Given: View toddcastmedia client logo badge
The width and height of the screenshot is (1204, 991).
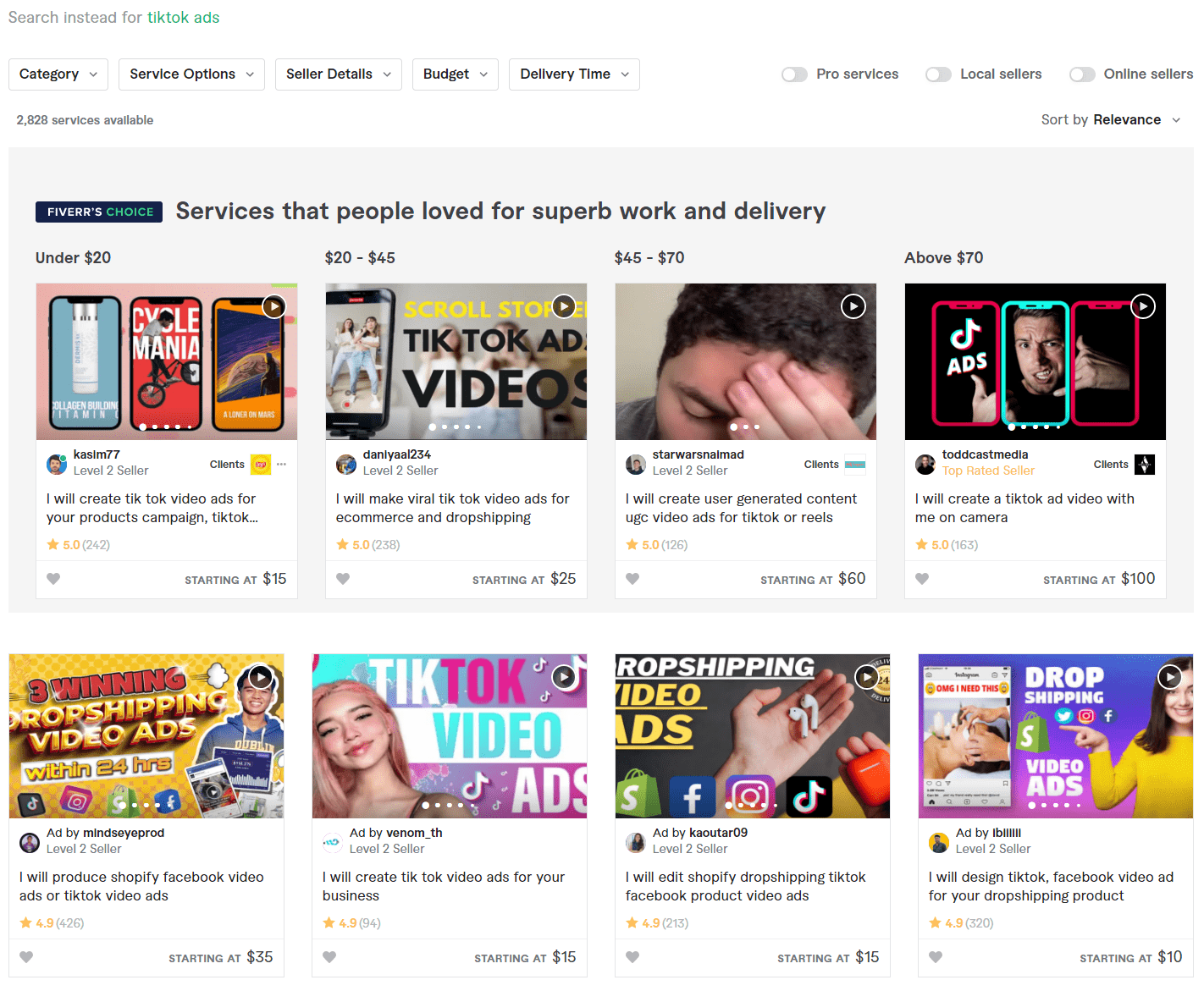Looking at the screenshot, I should (1145, 464).
